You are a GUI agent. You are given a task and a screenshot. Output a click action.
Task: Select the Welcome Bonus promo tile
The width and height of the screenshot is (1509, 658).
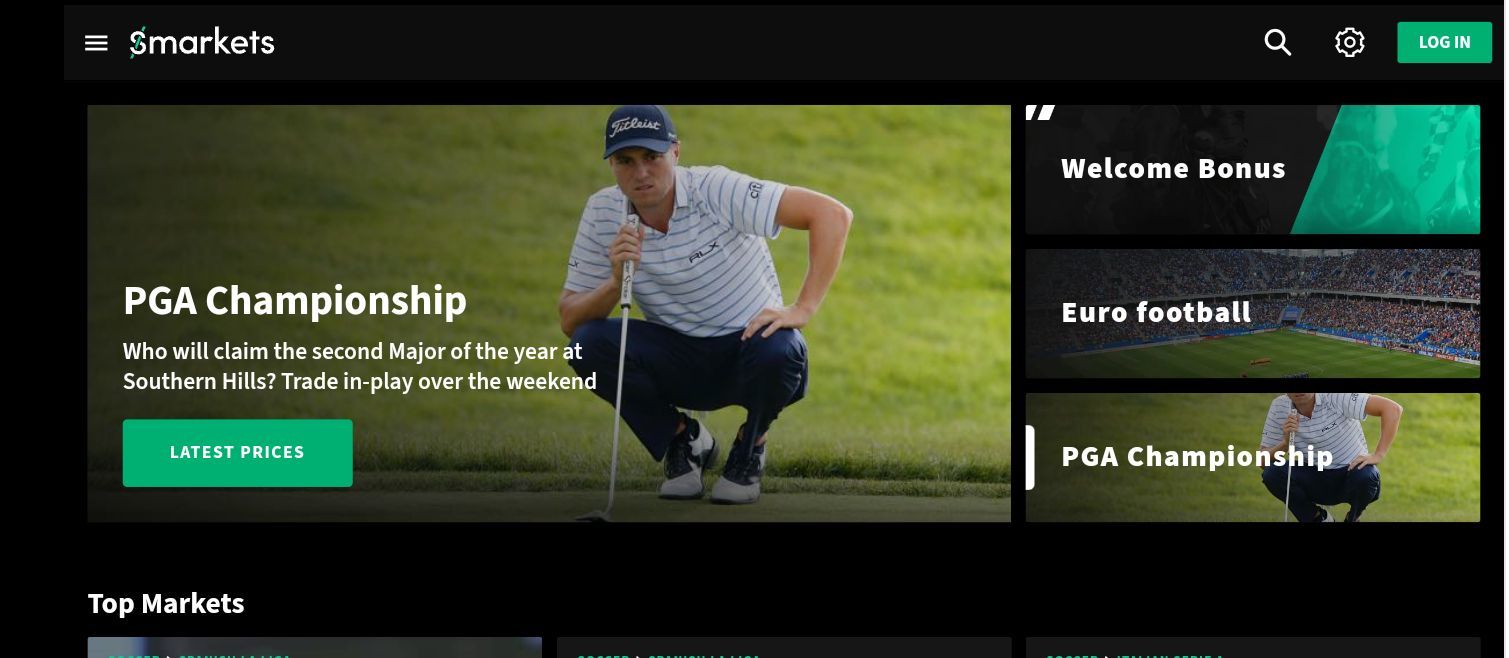[1252, 170]
